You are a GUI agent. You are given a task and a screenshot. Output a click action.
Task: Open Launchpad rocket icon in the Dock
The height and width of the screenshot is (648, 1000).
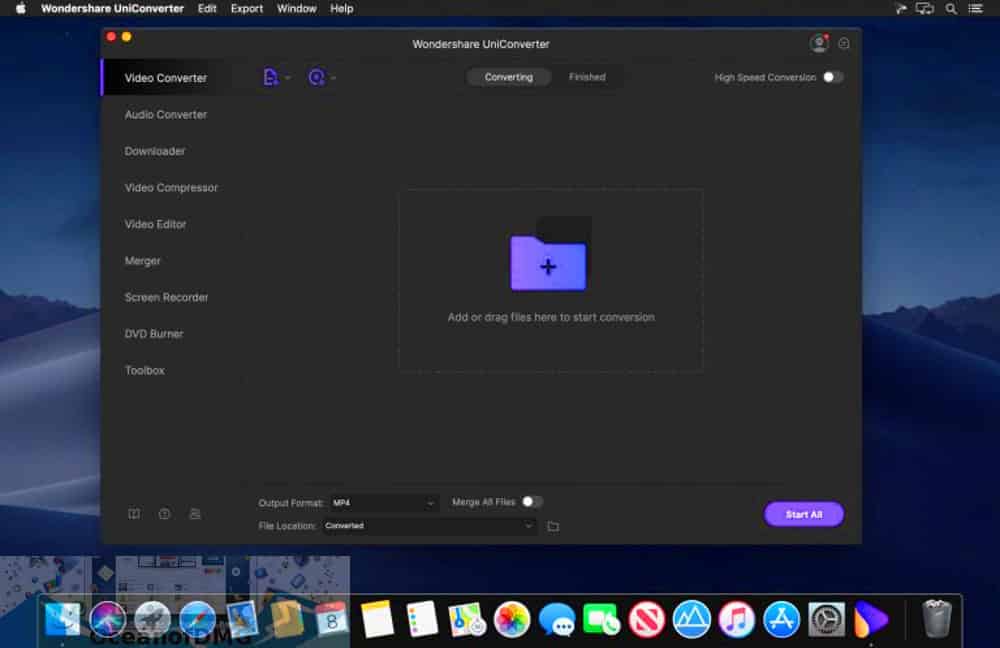pyautogui.click(x=152, y=619)
